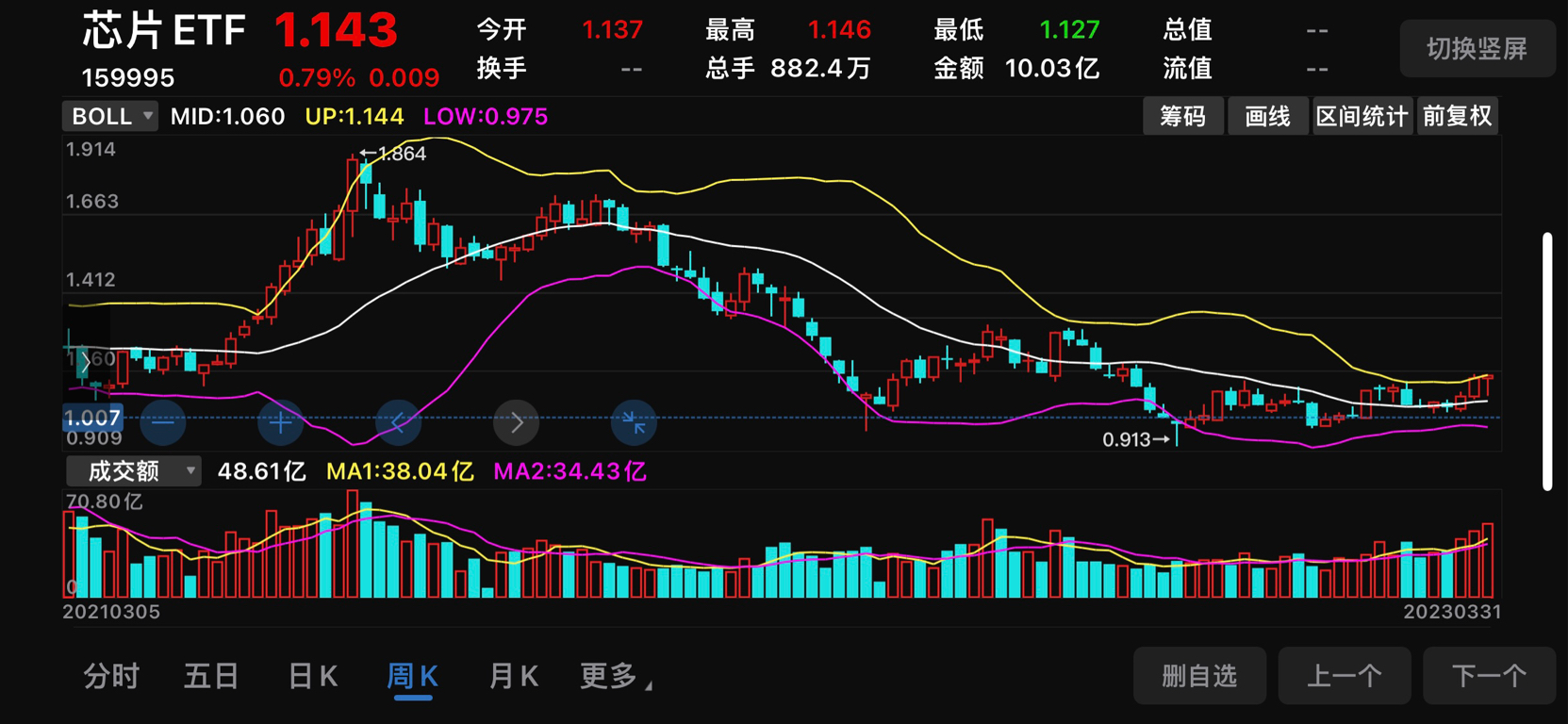Screen dimensions: 1568x724
Task: Click the UP:1.144 value
Action: tap(355, 116)
